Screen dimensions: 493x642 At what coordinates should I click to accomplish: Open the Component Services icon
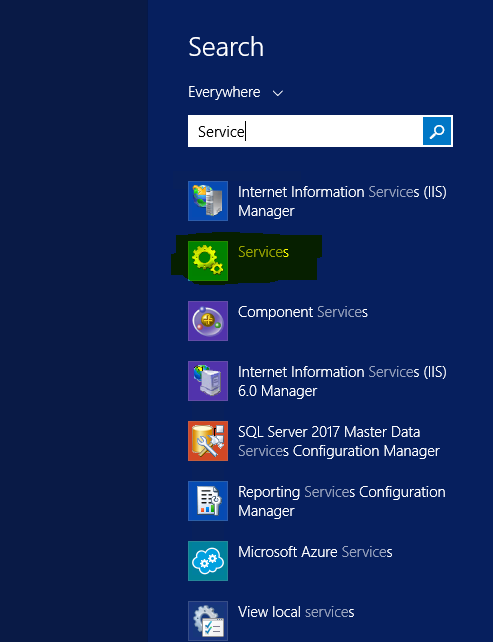pyautogui.click(x=208, y=321)
